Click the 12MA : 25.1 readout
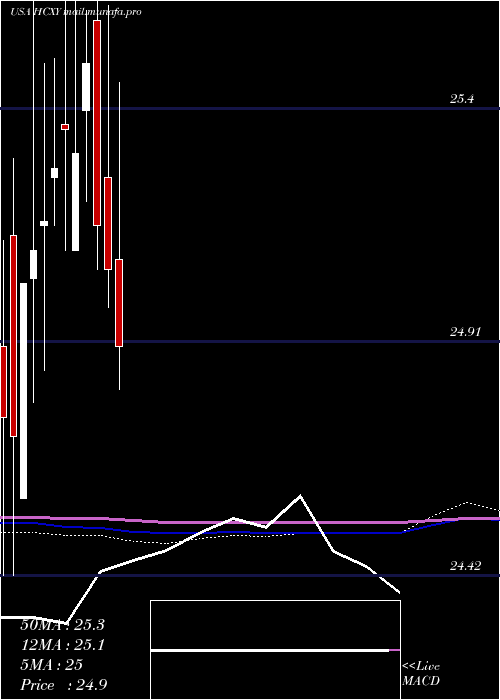Viewport: 500px width, 700px height. tap(62, 645)
